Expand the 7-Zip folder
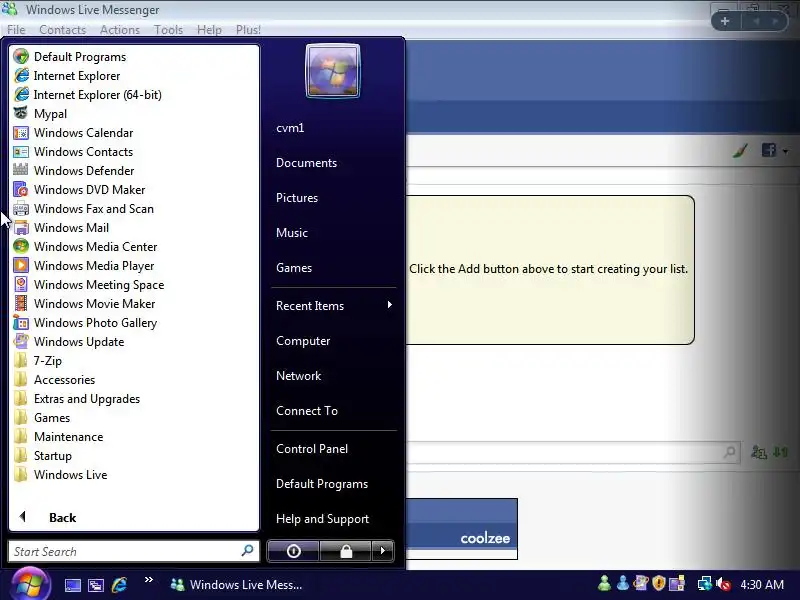This screenshot has height=600, width=800. (x=38, y=361)
